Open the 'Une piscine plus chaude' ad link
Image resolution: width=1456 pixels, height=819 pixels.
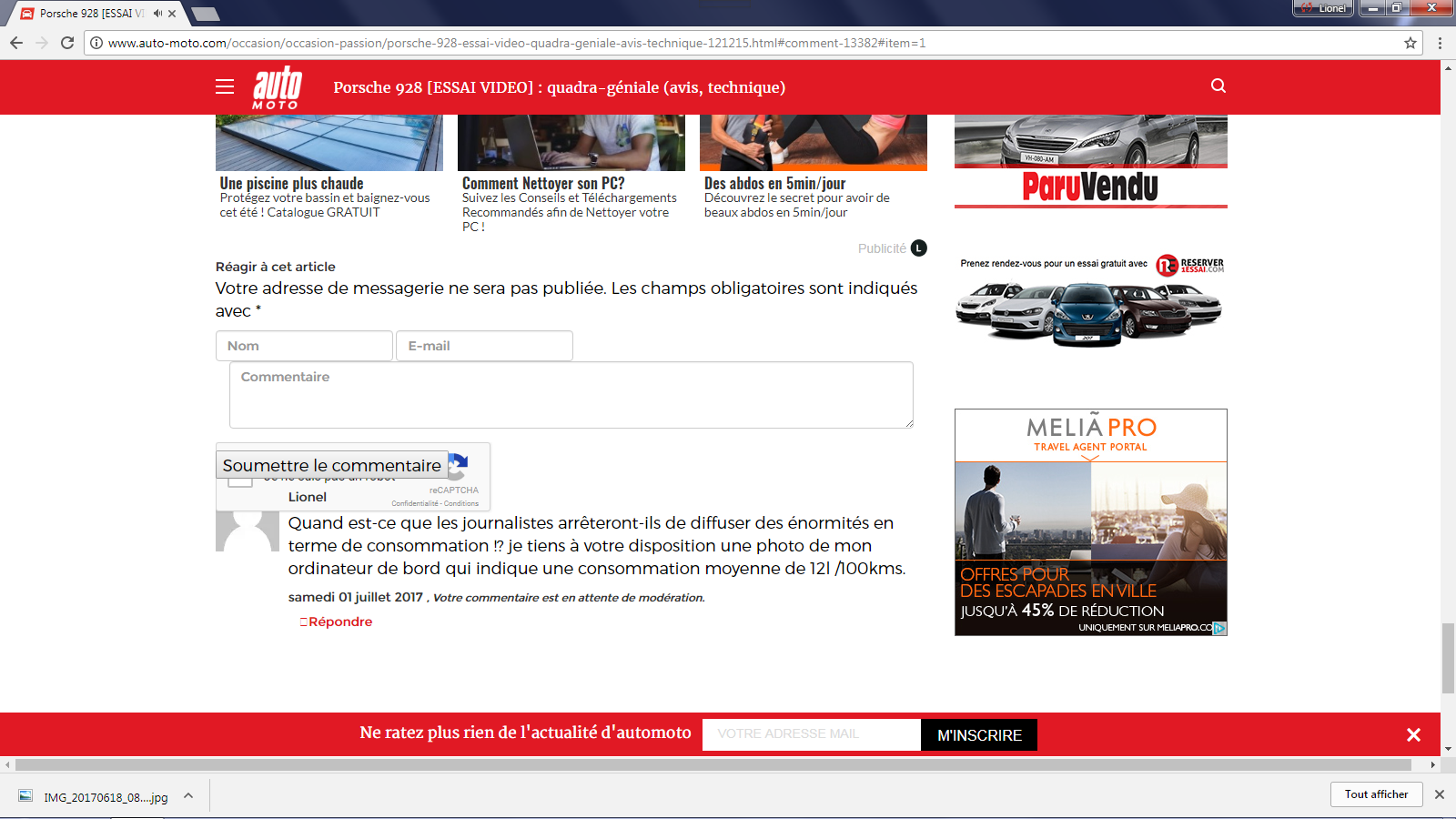coord(291,183)
